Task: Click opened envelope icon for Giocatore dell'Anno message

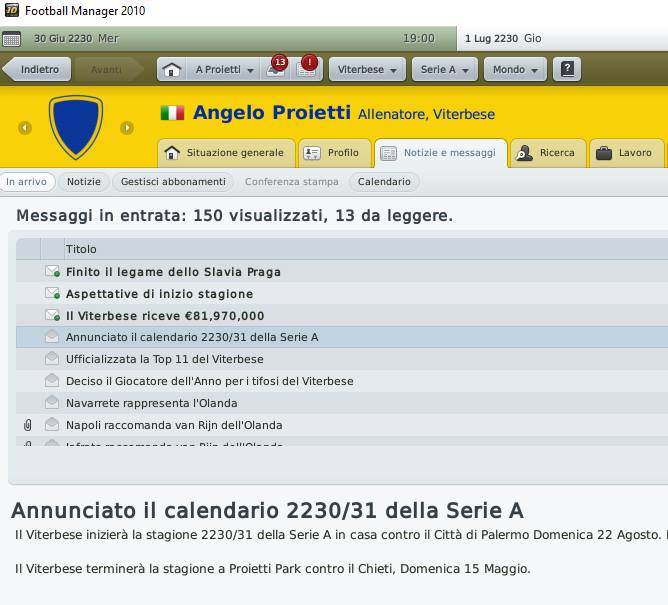Action: [x=52, y=380]
